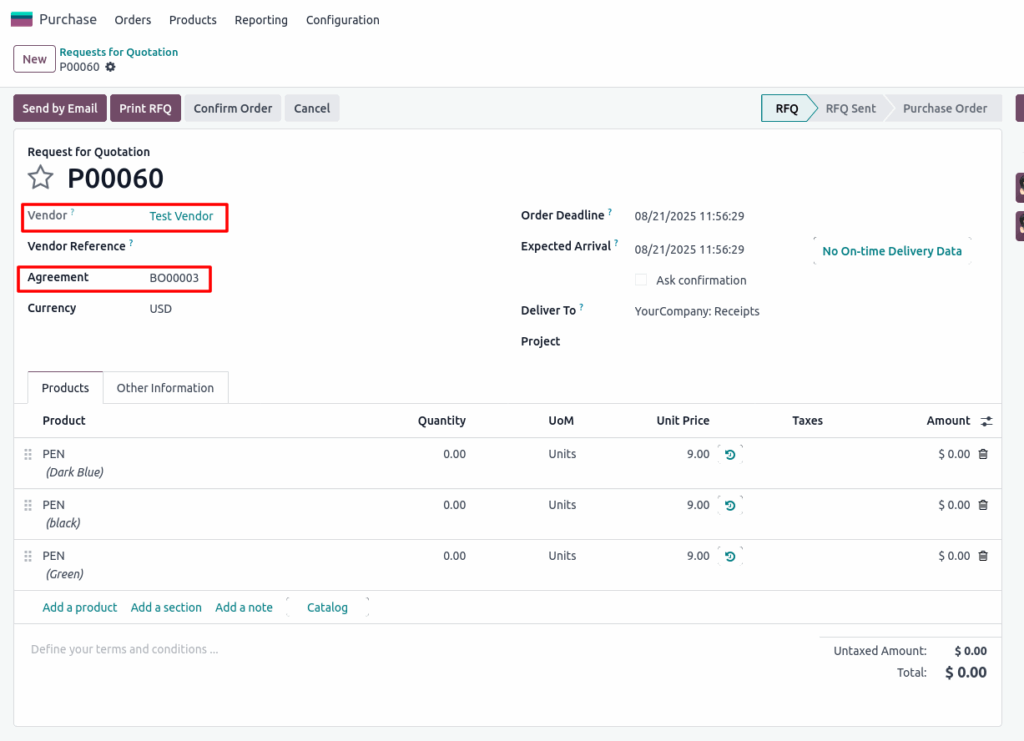The image size is (1024, 741).
Task: Click Add a section link
Action: [166, 608]
